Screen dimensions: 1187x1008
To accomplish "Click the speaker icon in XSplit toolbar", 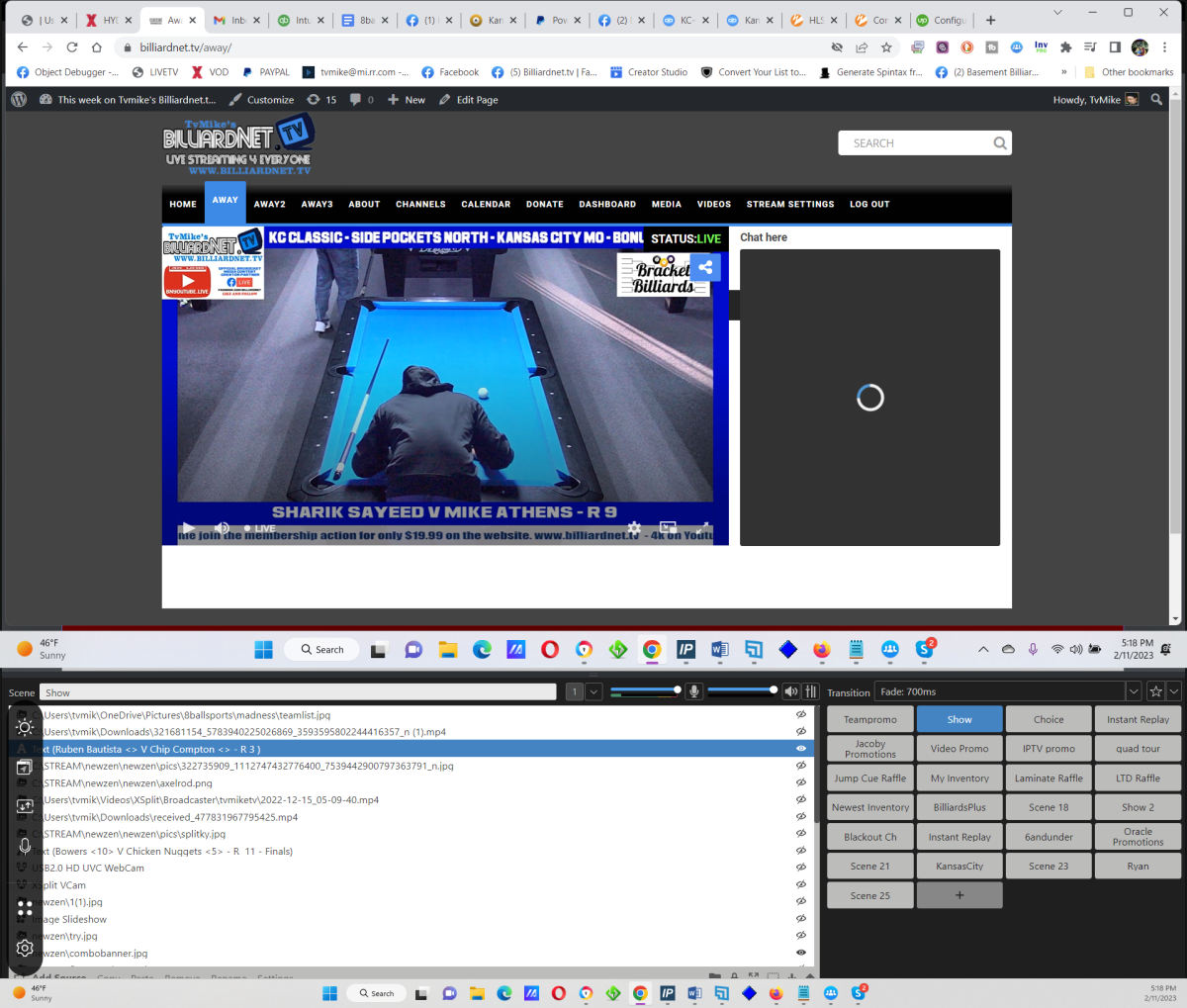I will coord(790,691).
